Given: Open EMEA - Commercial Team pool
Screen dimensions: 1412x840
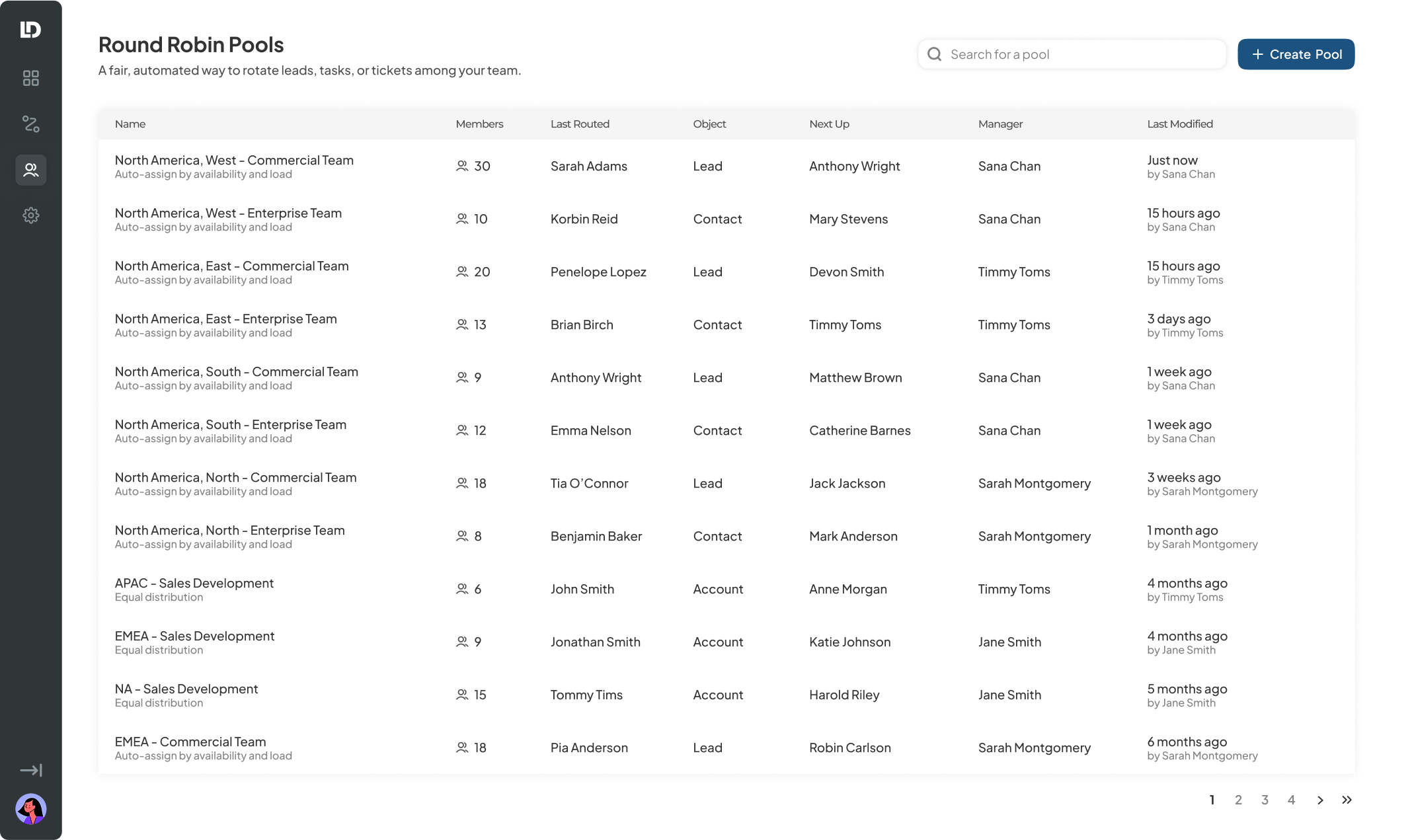Looking at the screenshot, I should coord(190,742).
